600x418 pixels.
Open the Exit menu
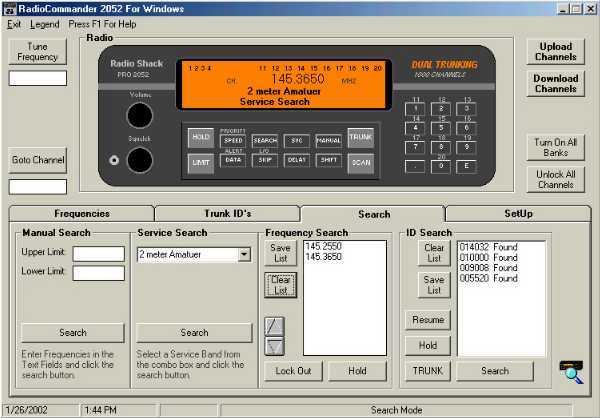(x=14, y=24)
